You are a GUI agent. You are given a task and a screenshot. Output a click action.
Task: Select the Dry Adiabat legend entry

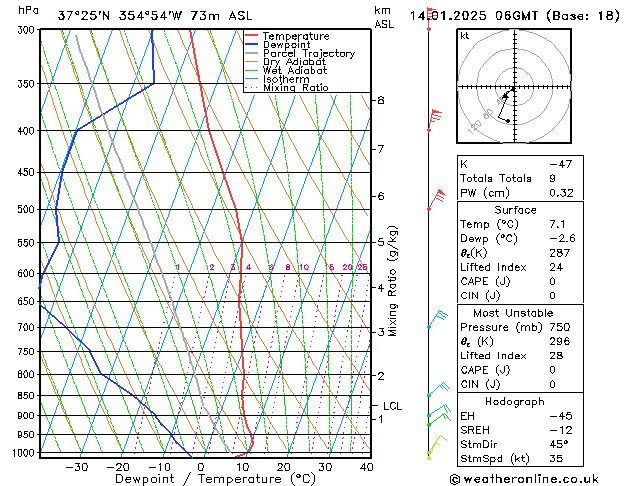pyautogui.click(x=286, y=62)
